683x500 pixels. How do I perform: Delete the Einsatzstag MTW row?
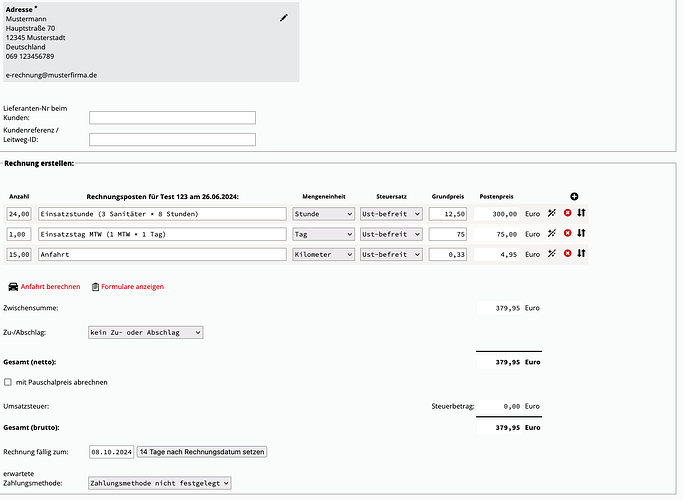tap(567, 233)
